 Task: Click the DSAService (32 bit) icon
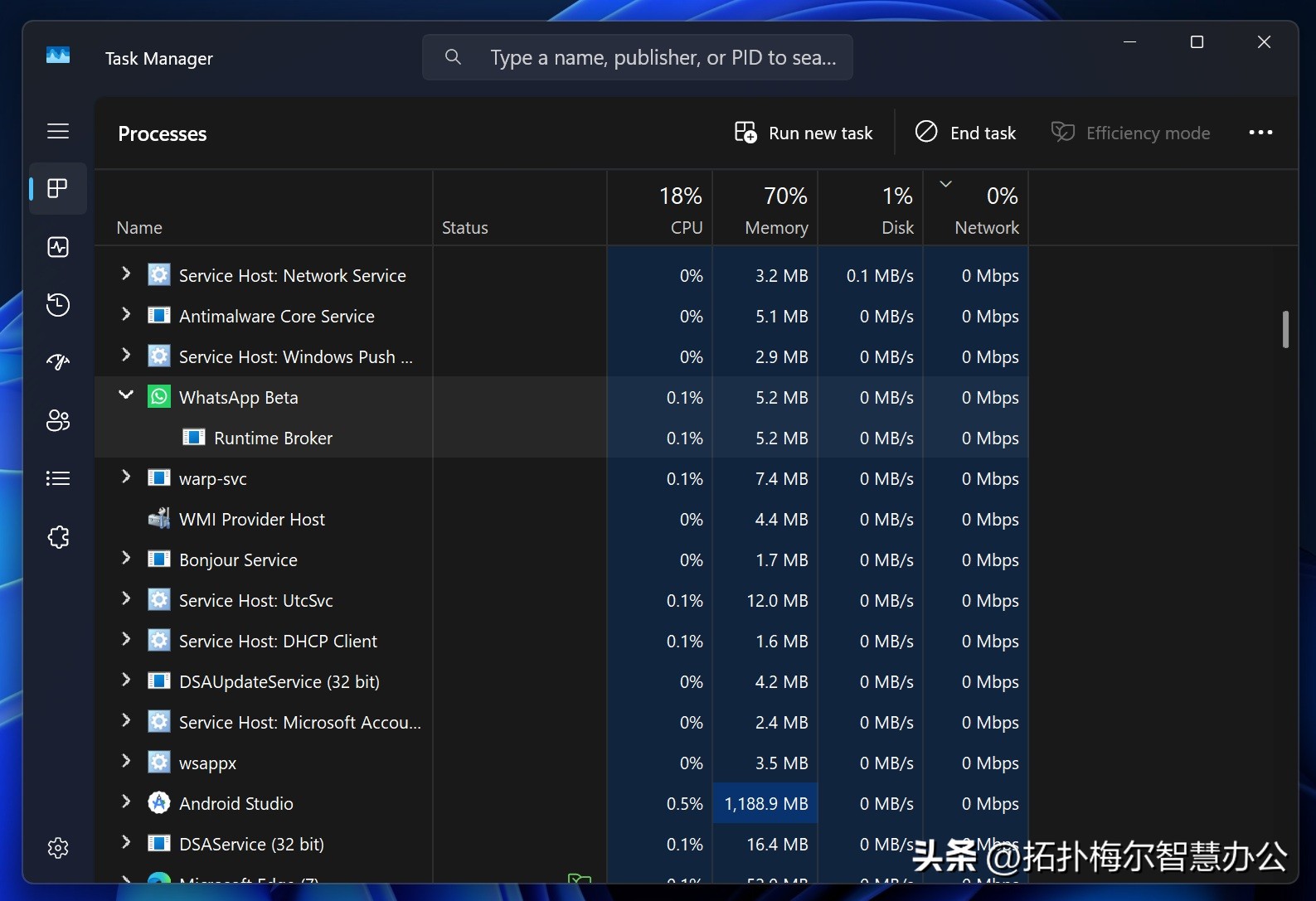click(159, 843)
